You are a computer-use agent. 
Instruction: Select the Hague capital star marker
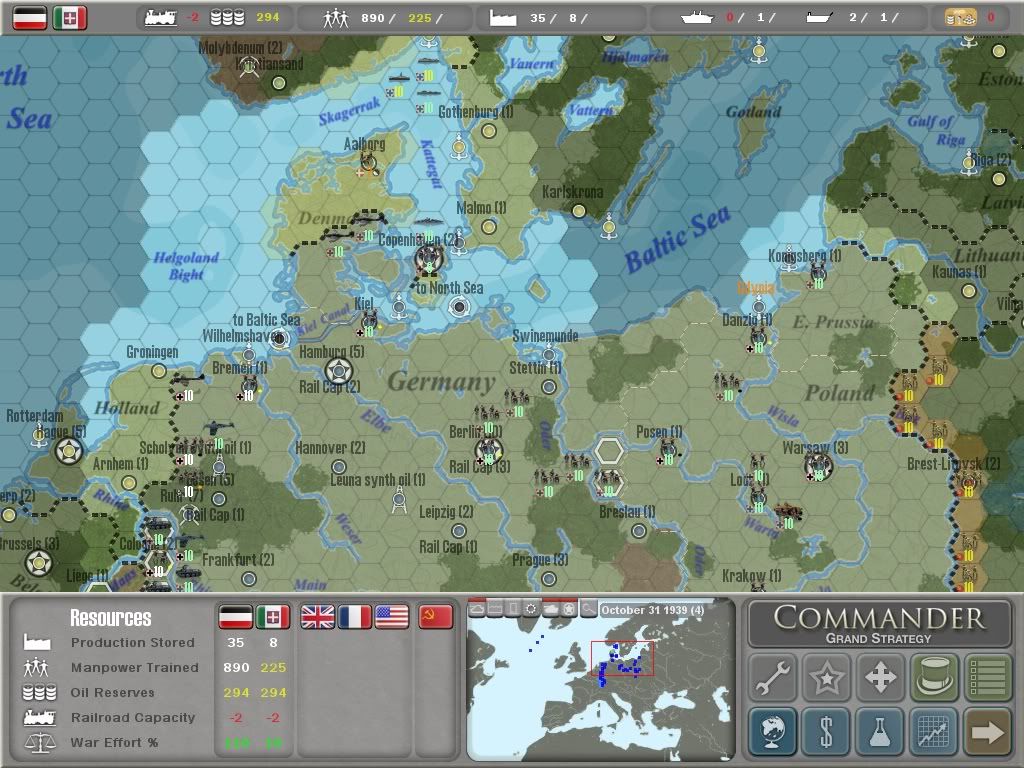pyautogui.click(x=69, y=451)
